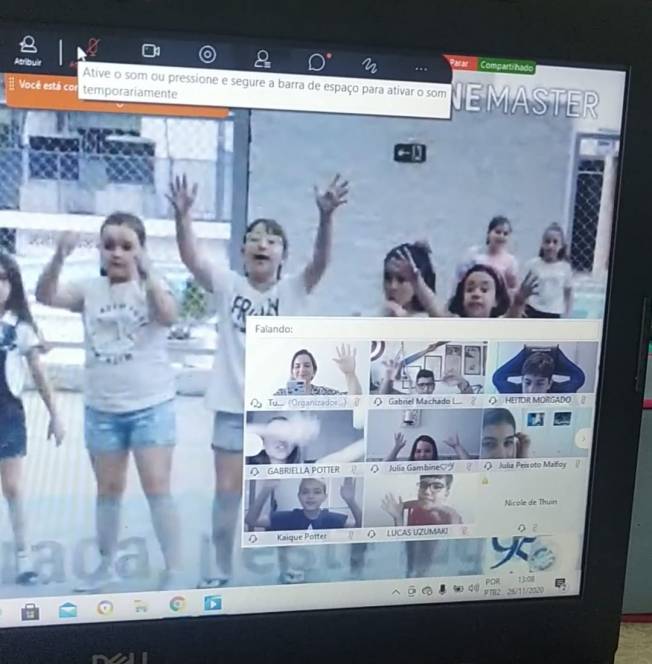Open the Windows notification center icon
This screenshot has width=652, height=664.
tap(560, 584)
